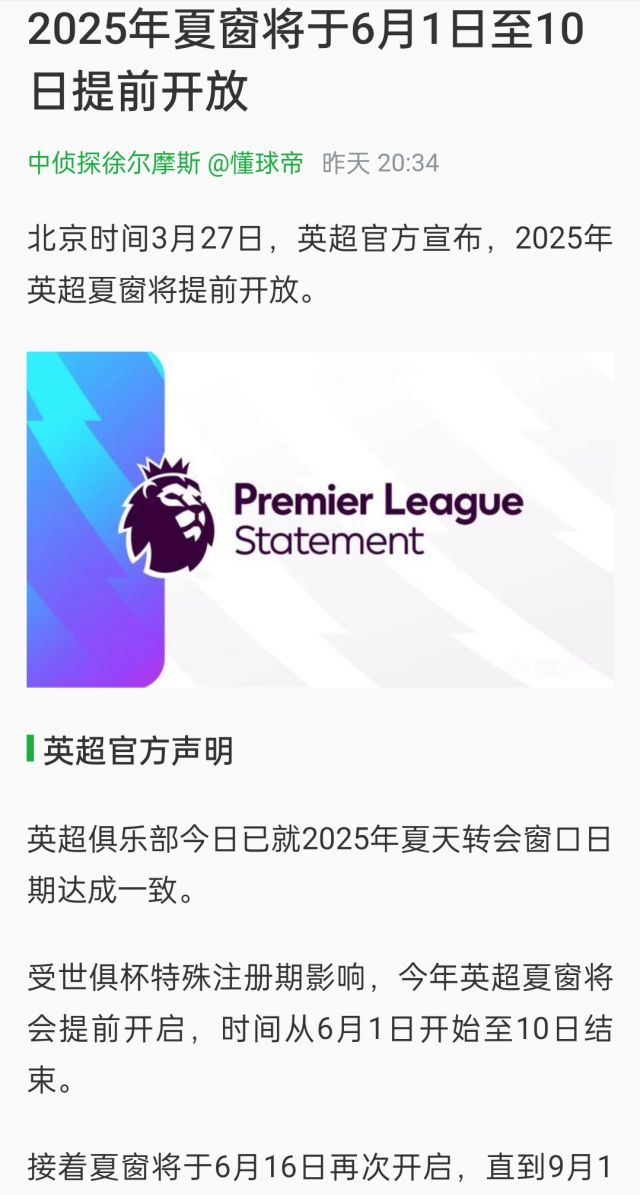Screen dimensions: 640x1195
Task: Tap the green bar beside 英超官方声明
Action: [30, 749]
